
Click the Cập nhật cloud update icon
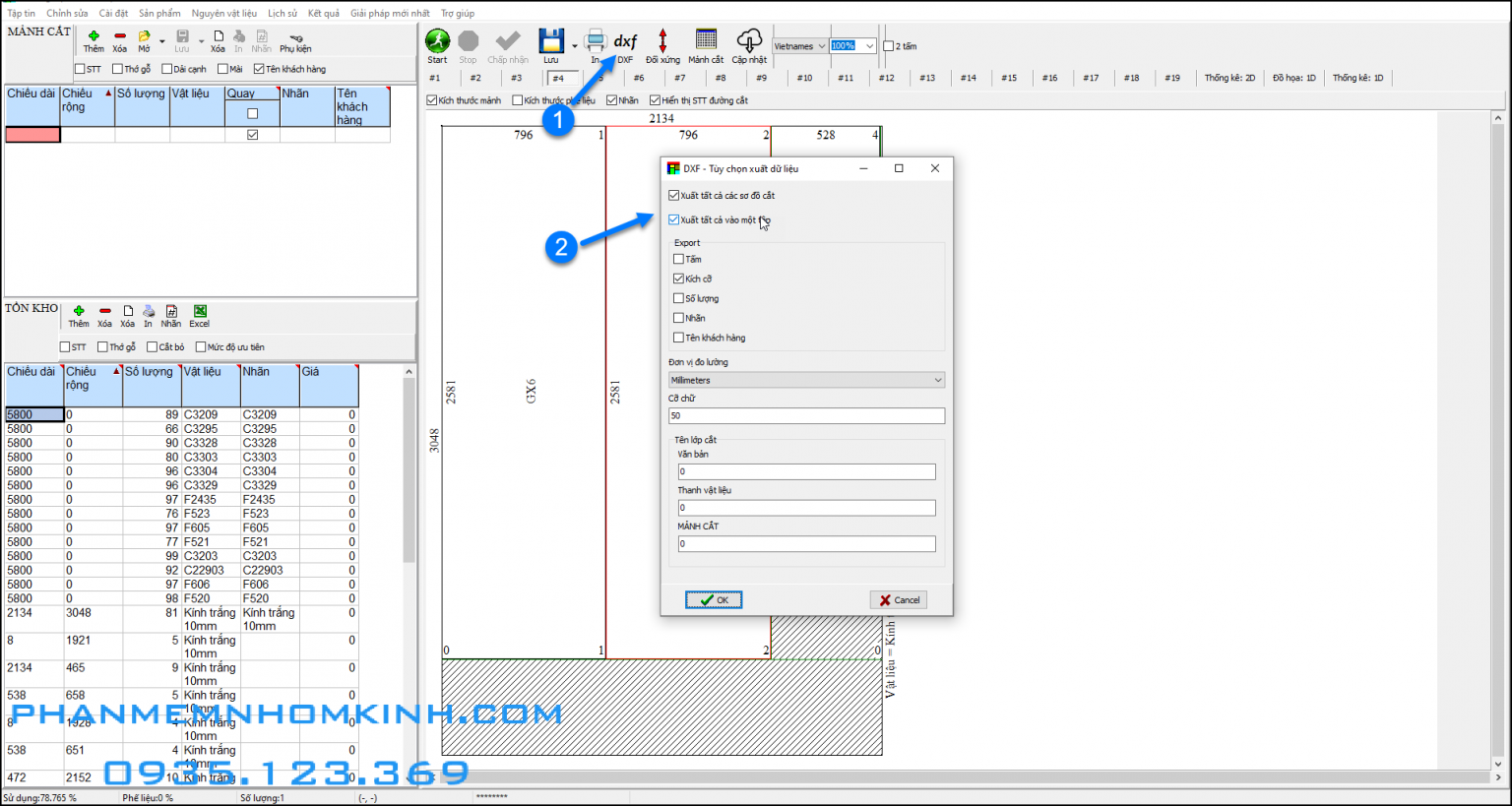tap(749, 41)
